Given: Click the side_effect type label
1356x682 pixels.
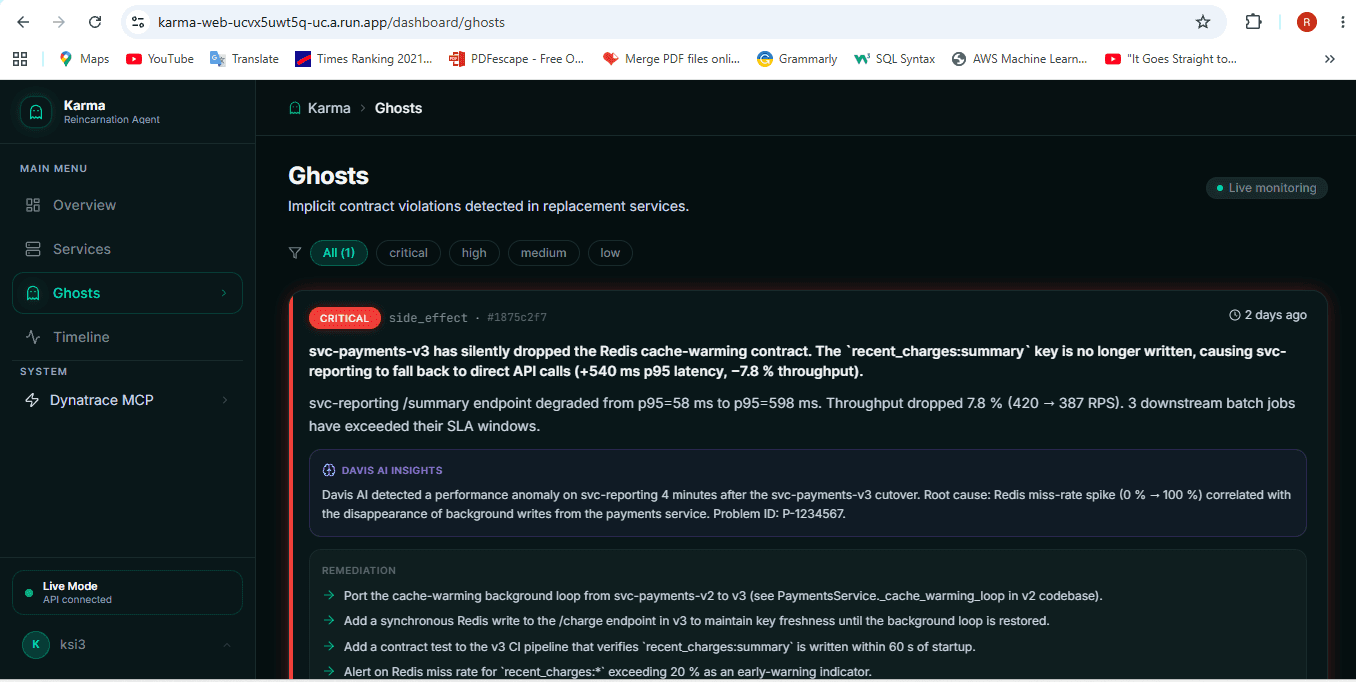Looking at the screenshot, I should (x=428, y=318).
